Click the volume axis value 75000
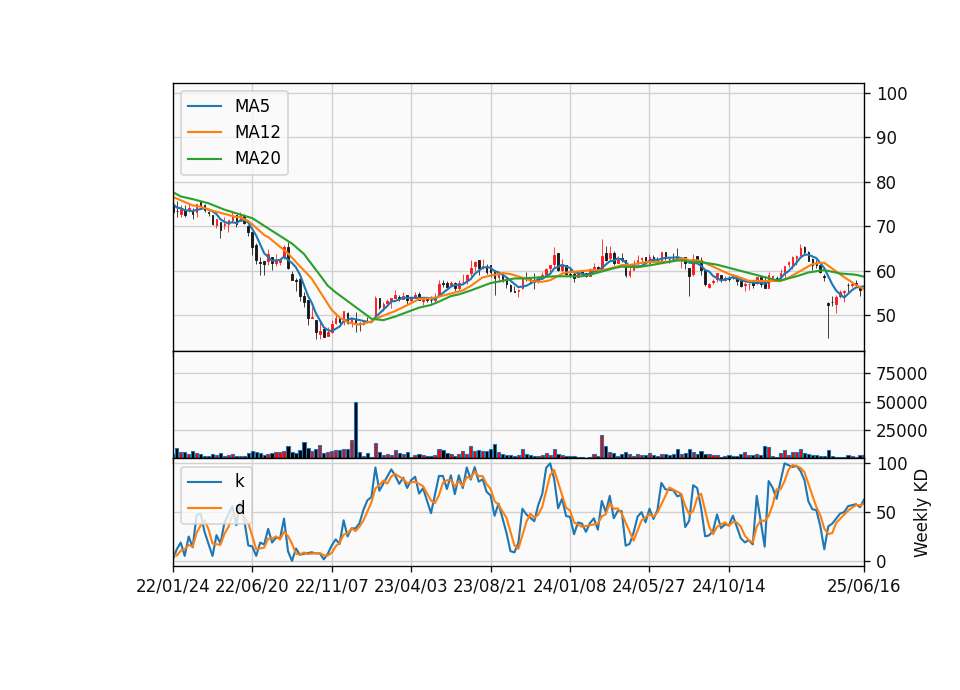Image resolution: width=960 pixels, height=690 pixels. 902,374
